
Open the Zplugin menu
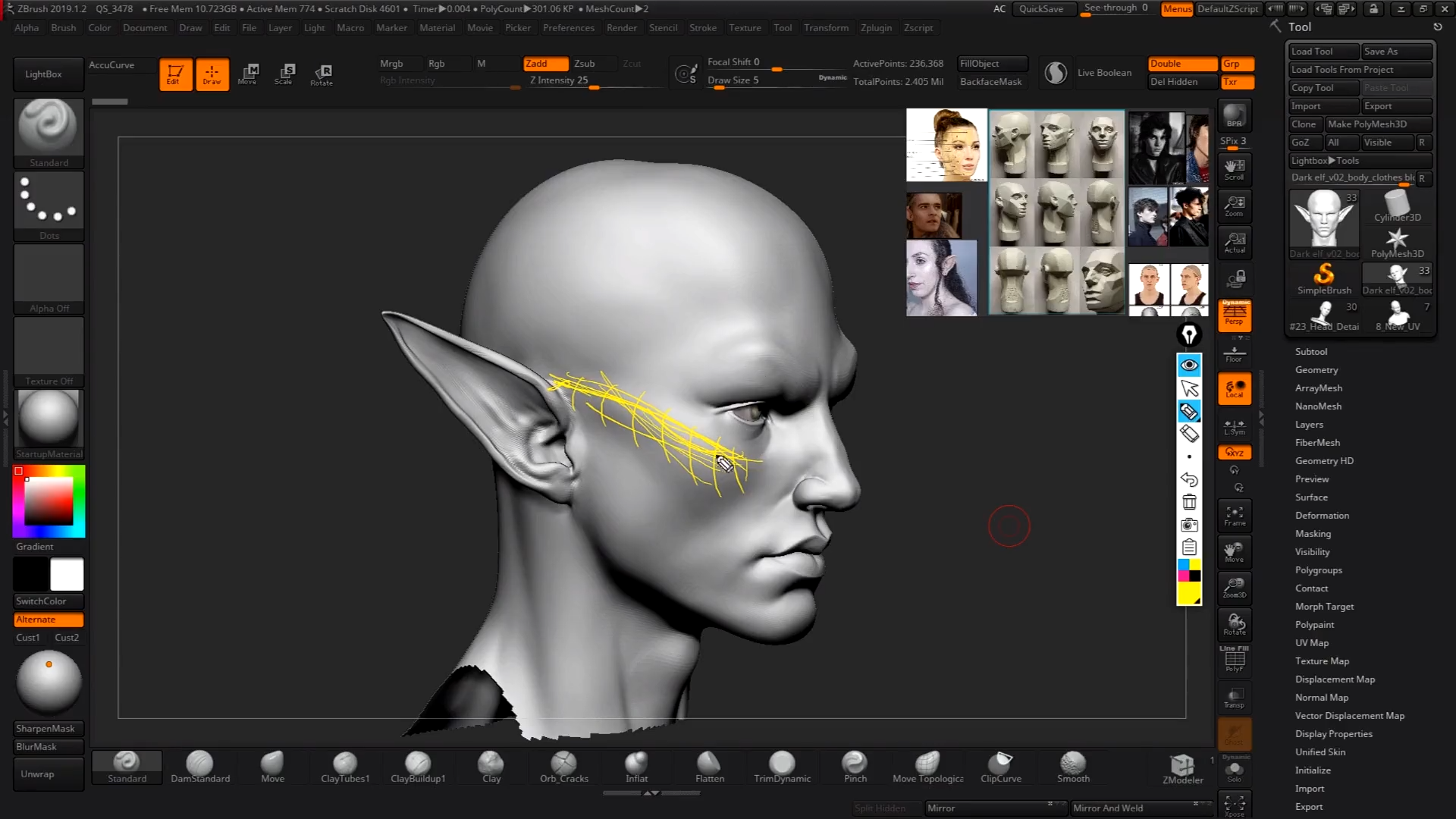click(x=876, y=27)
